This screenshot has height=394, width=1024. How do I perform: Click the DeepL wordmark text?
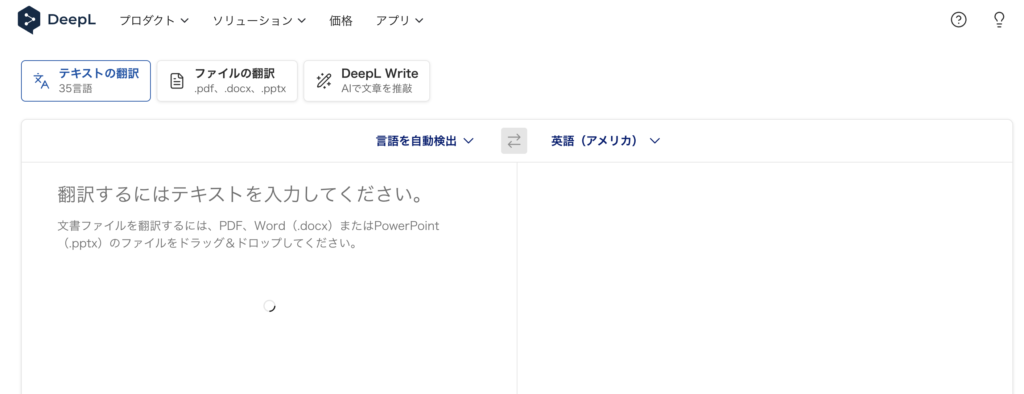tap(72, 20)
